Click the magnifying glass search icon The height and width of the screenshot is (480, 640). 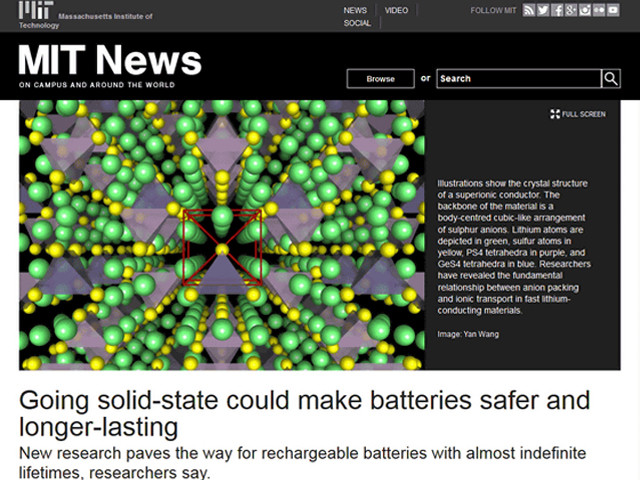coord(610,78)
